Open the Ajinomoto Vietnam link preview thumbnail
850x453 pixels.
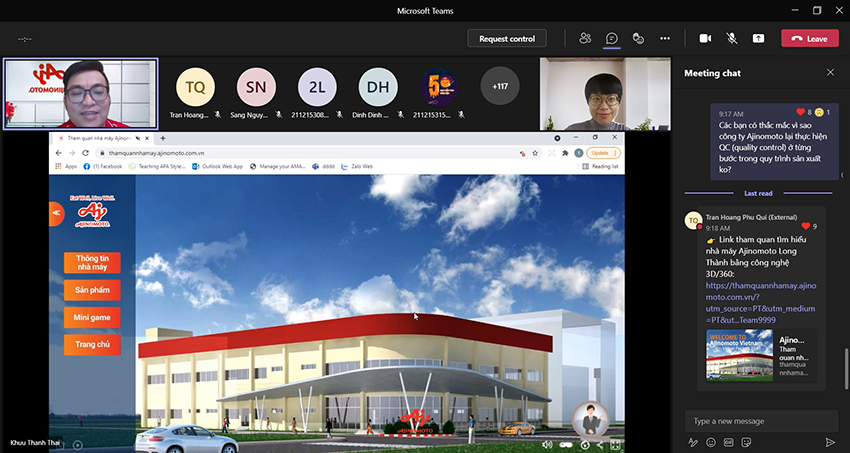[x=739, y=354]
